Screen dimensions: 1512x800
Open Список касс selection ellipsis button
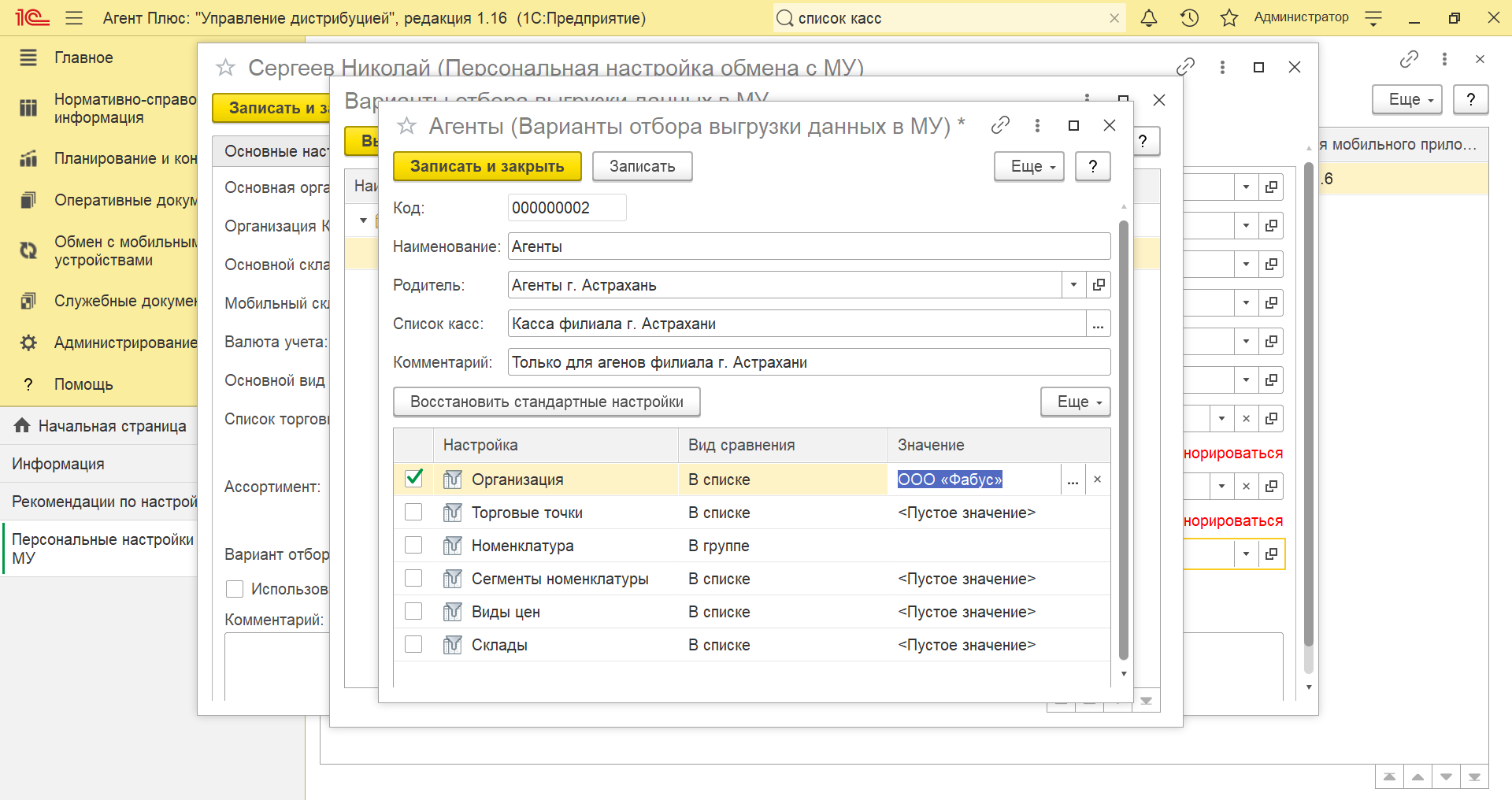[1099, 324]
